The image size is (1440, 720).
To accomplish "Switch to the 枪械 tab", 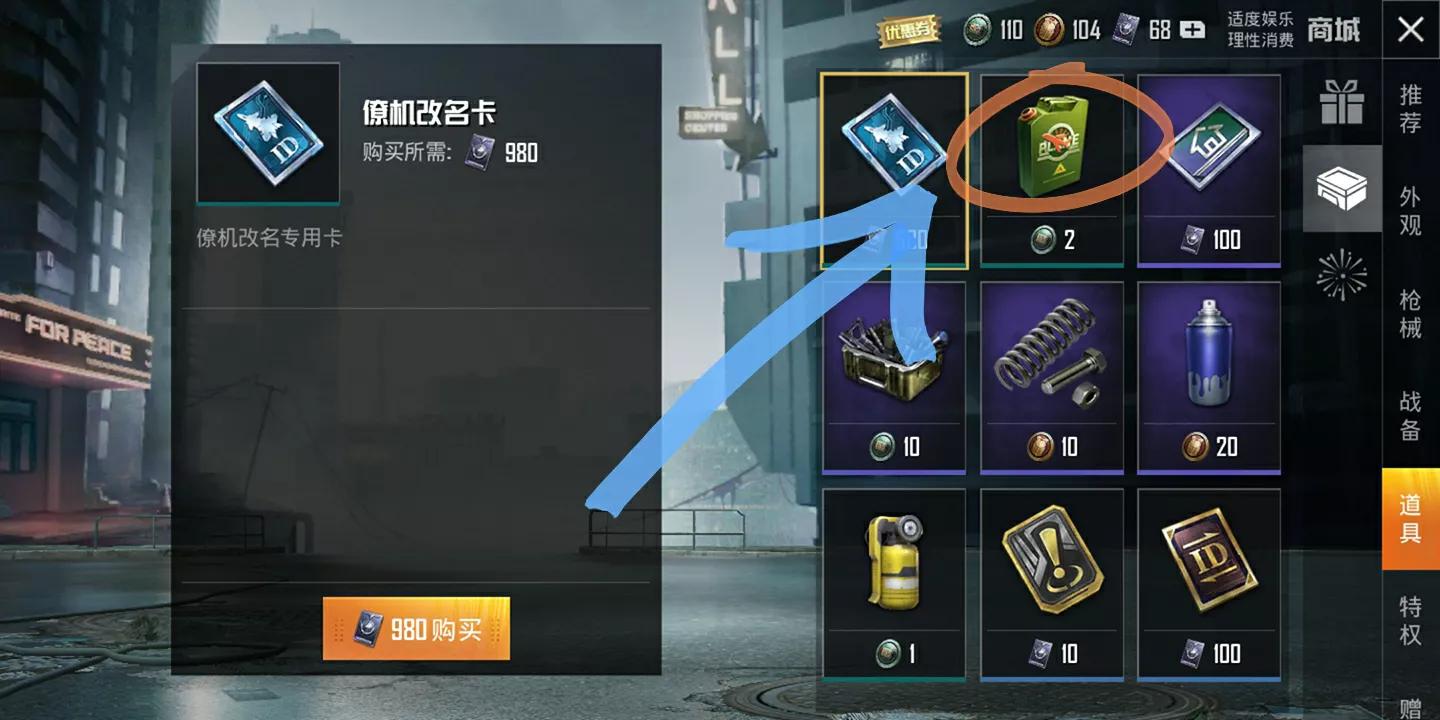I will tap(1410, 313).
